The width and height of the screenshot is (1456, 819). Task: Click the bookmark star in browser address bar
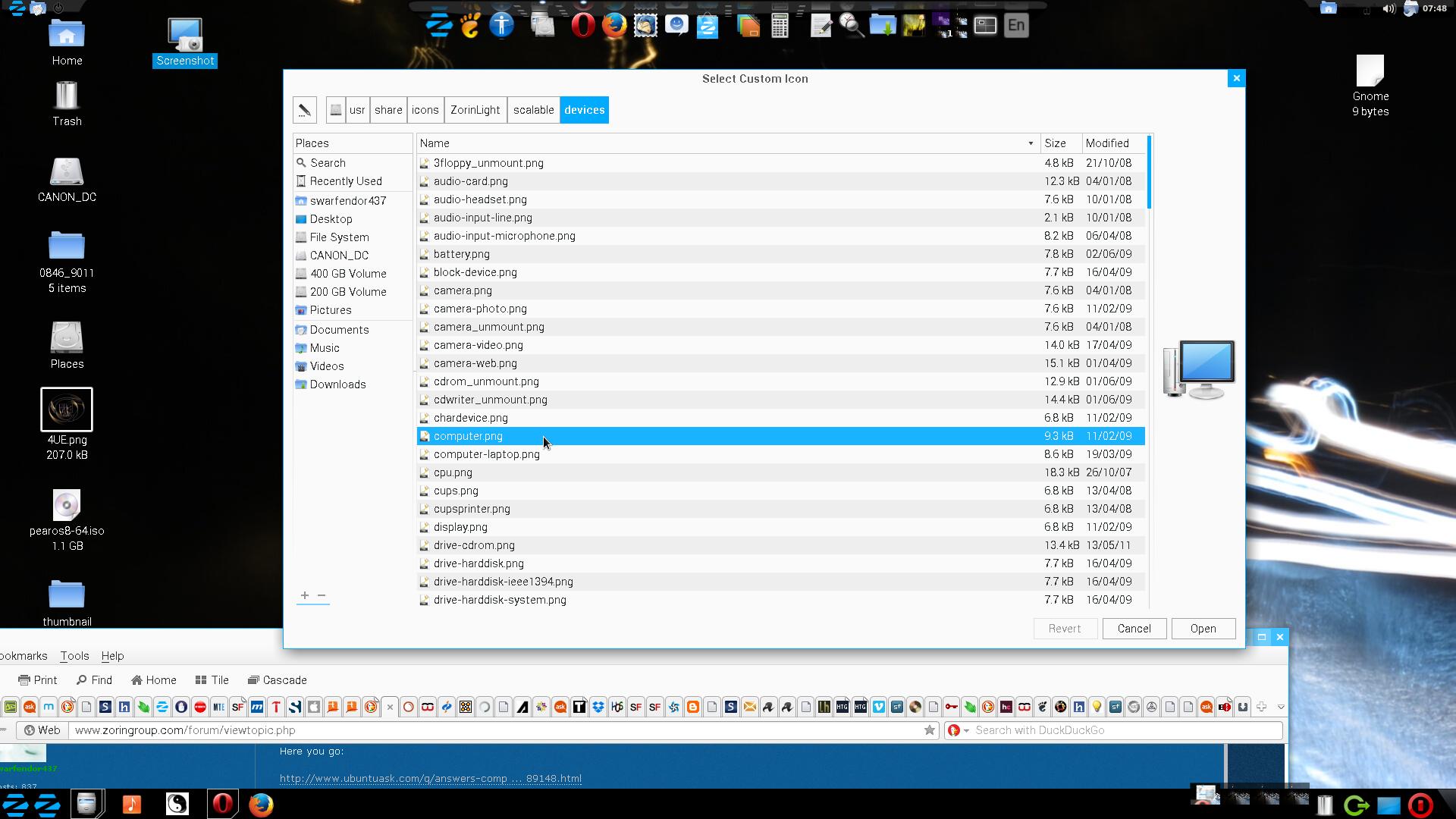929,730
